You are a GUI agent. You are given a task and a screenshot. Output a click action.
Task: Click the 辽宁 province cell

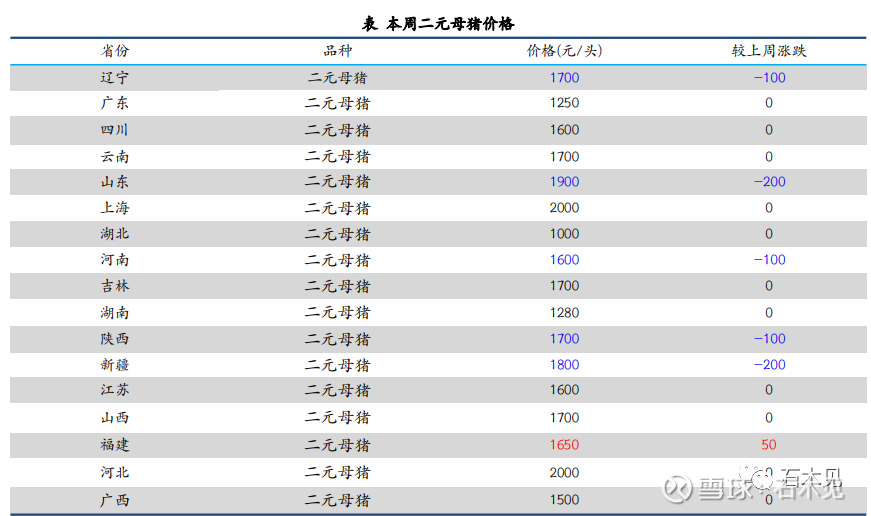pos(115,78)
